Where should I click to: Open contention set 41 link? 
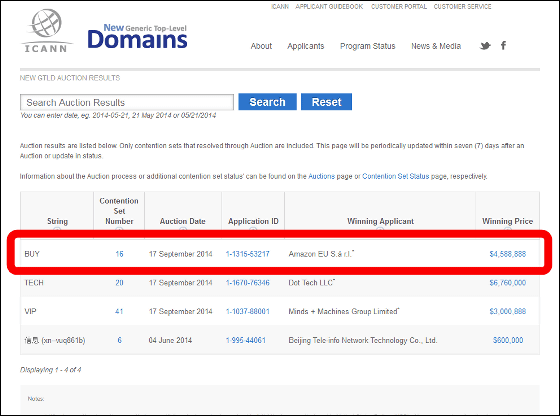coord(119,311)
